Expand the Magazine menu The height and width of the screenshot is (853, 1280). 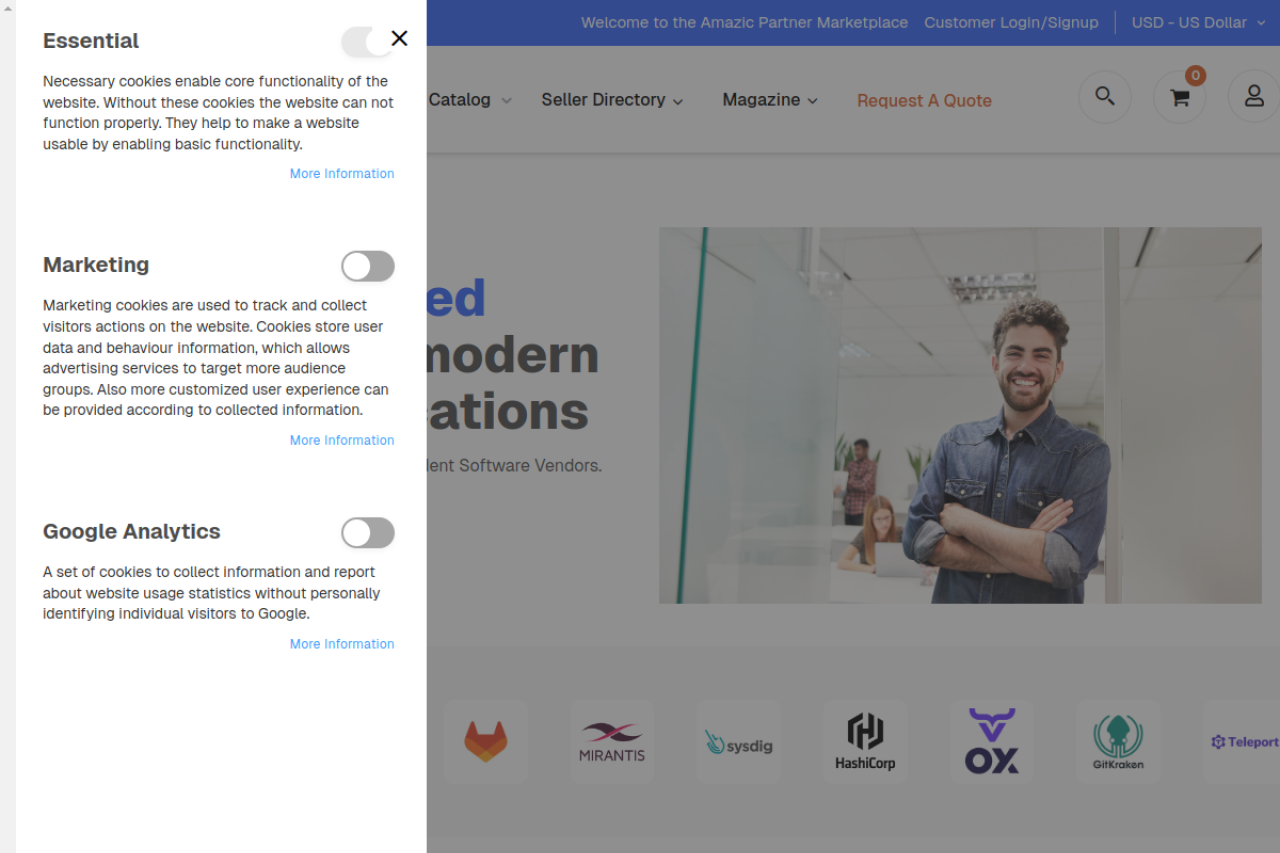point(770,100)
